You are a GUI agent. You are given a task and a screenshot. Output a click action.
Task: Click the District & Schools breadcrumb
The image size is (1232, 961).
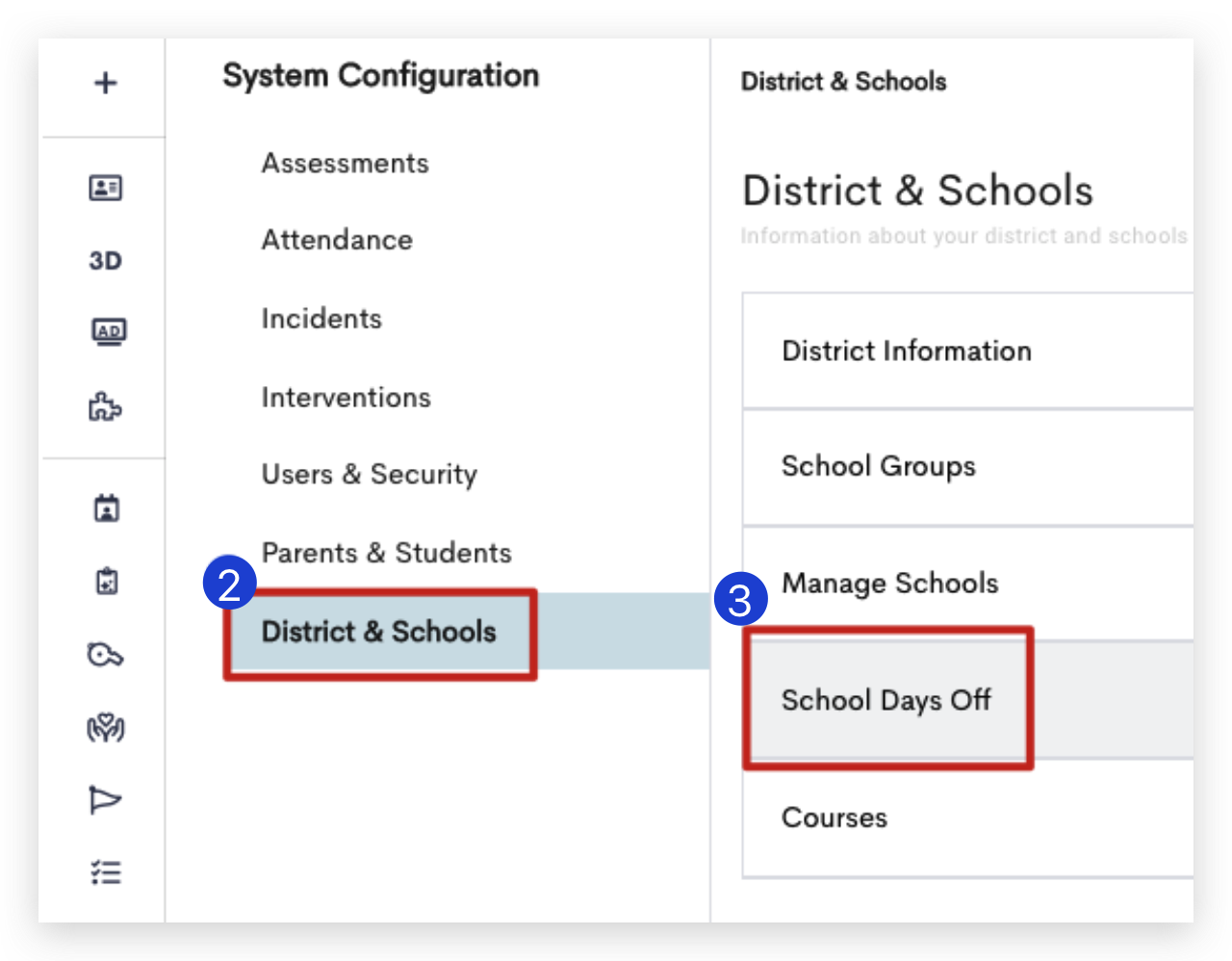point(843,82)
